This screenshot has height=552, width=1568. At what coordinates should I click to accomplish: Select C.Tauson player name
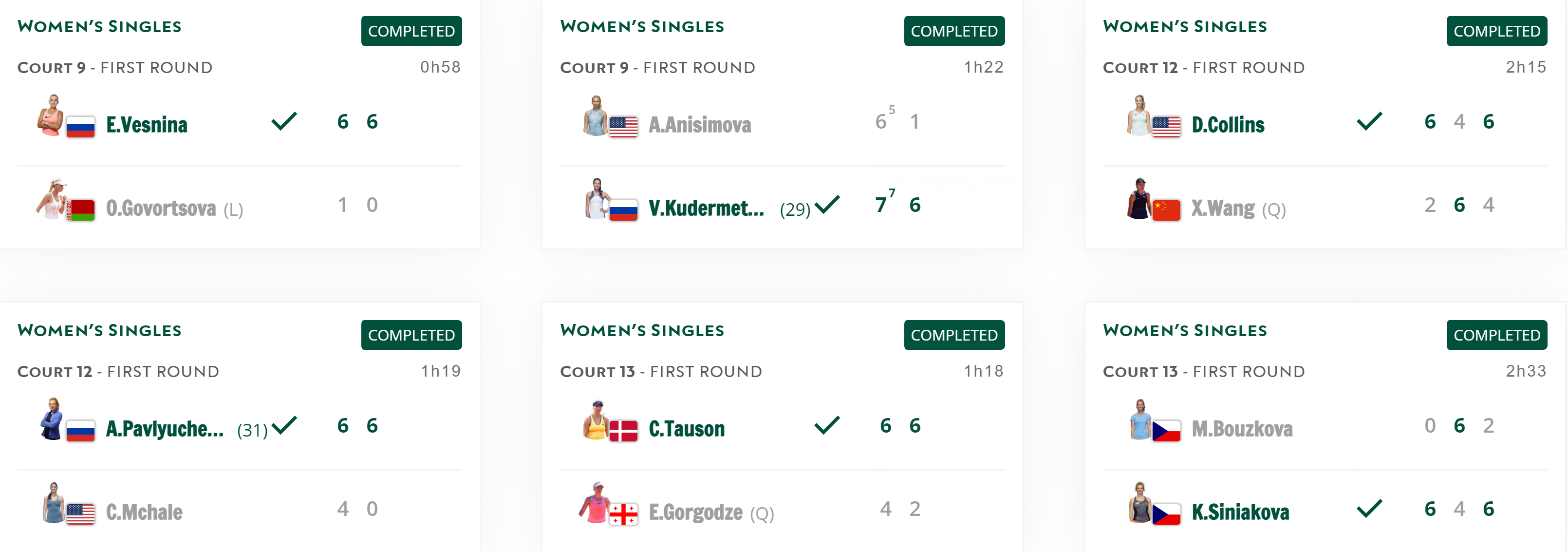click(x=687, y=429)
